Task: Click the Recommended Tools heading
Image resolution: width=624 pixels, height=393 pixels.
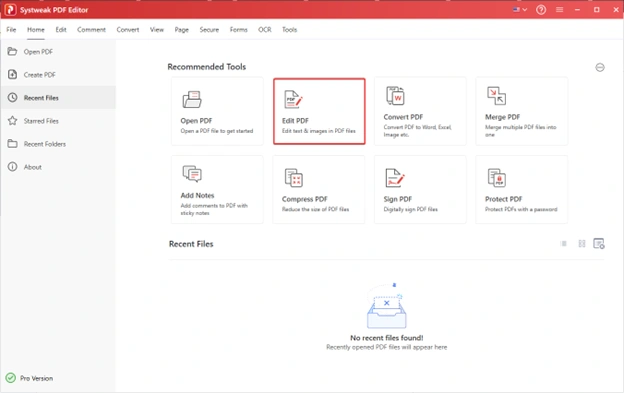Action: point(207,67)
